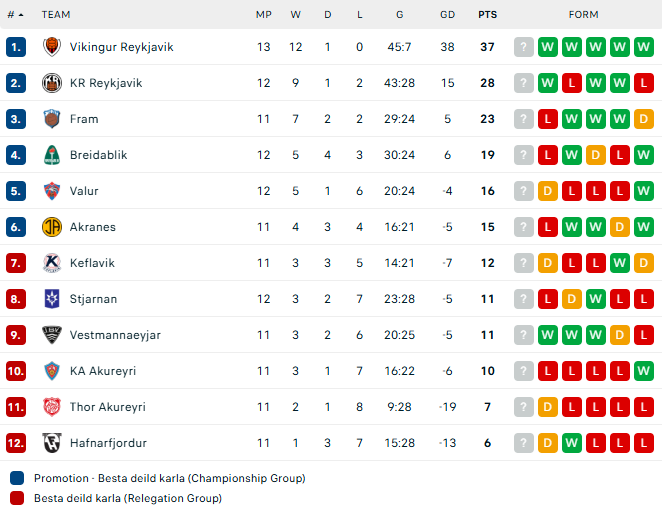Click Fram's latest draw form badge

pos(644,119)
